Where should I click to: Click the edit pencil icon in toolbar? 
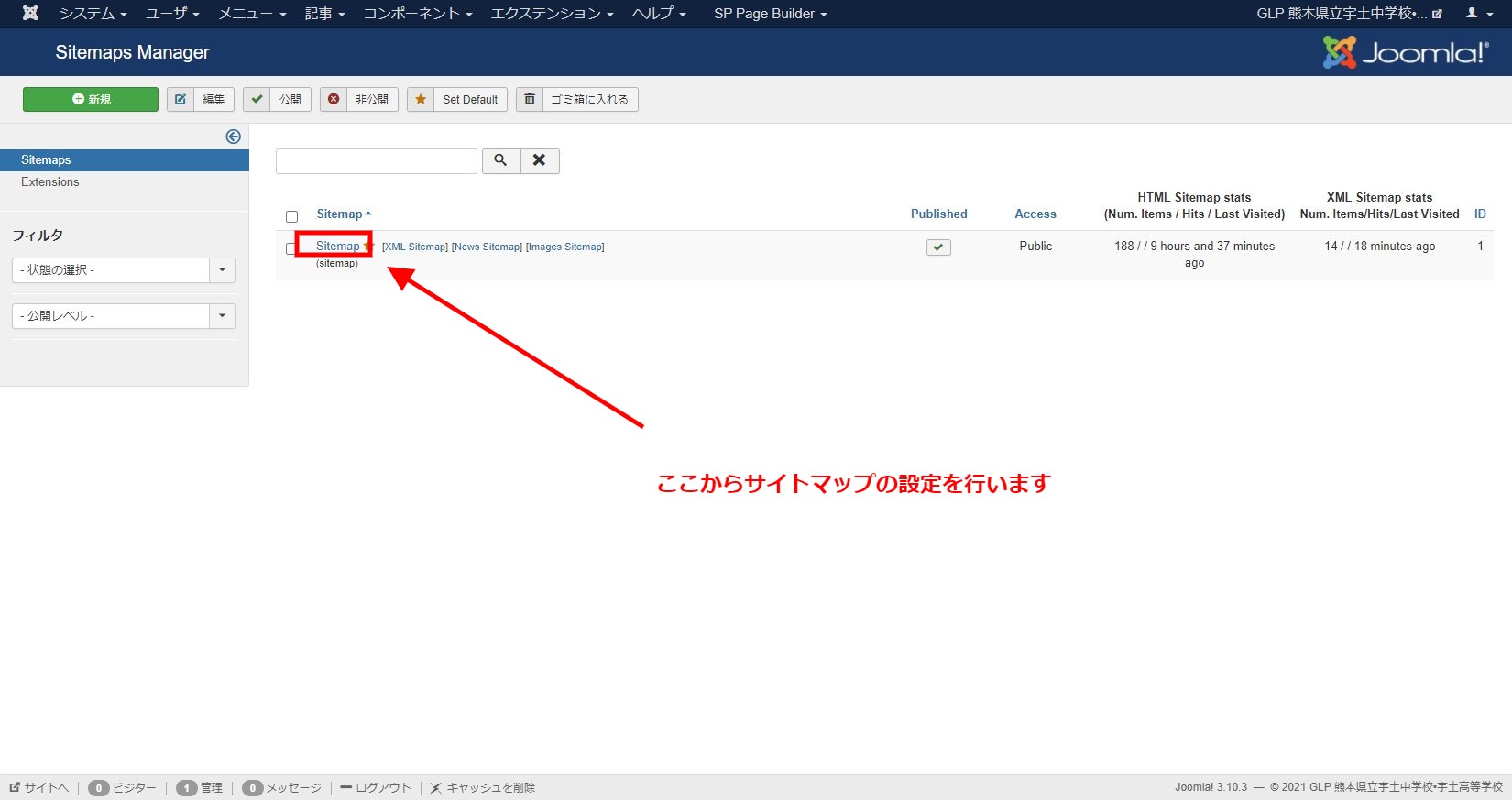(x=181, y=99)
